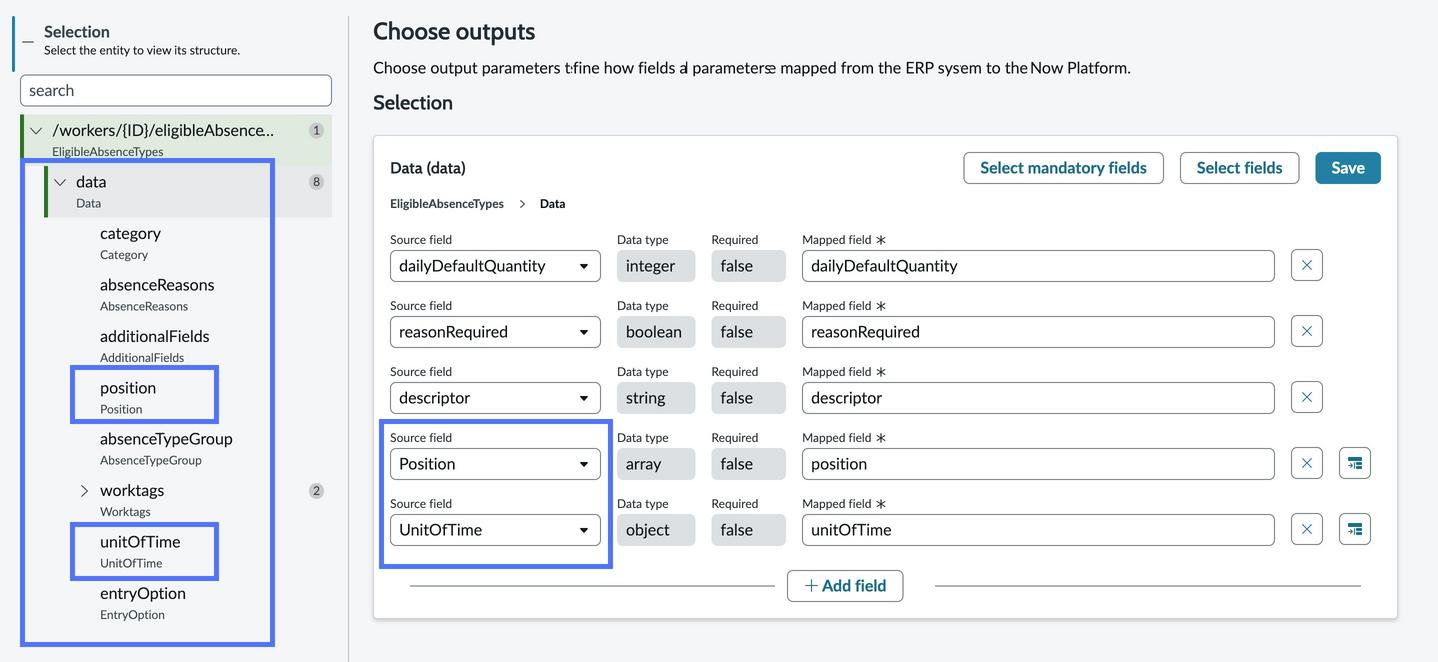Edit the dailyDefaultQuantity mapped field
This screenshot has width=1438, height=662.
1038,266
